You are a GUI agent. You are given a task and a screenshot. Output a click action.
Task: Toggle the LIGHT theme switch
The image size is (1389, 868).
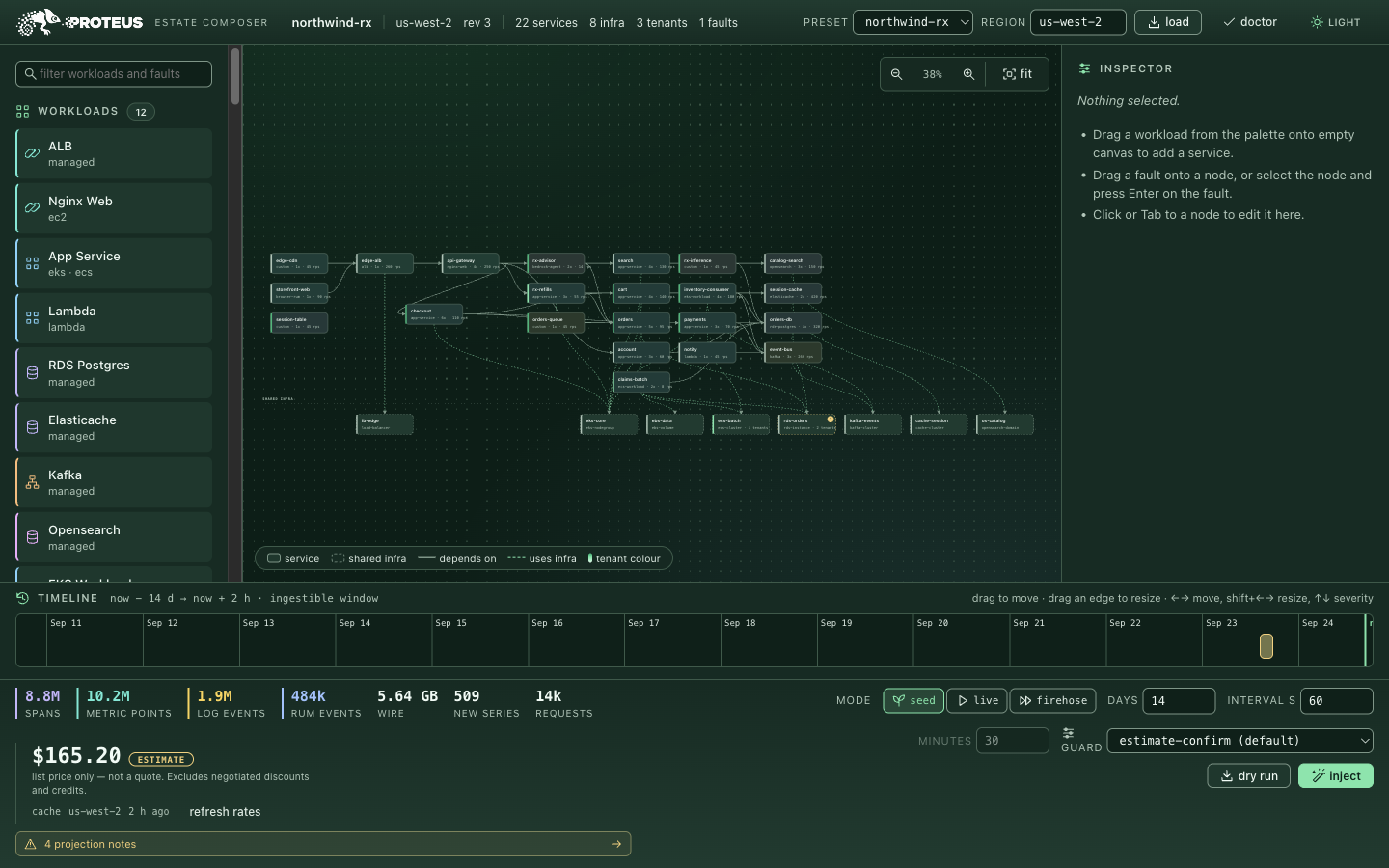click(x=1335, y=22)
